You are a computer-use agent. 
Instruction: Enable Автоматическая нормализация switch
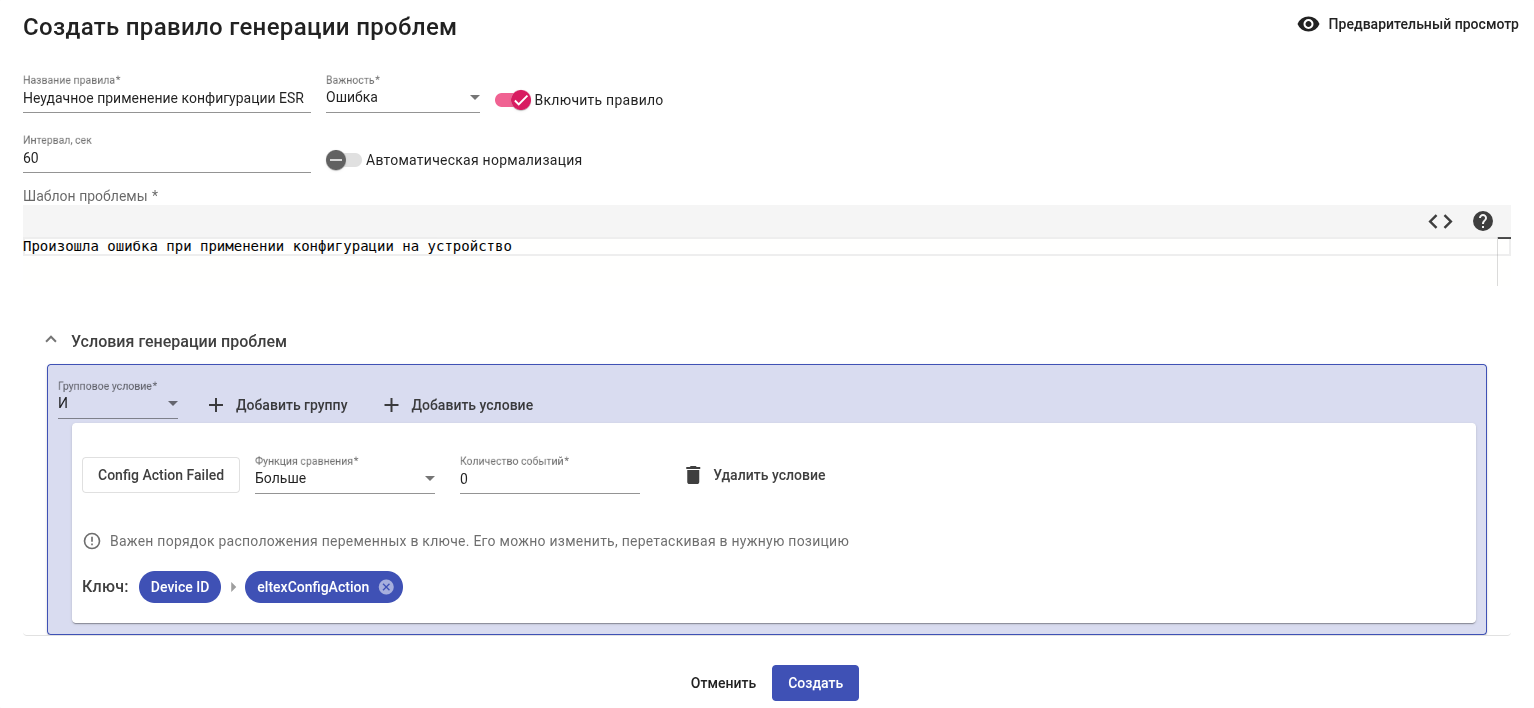(344, 160)
